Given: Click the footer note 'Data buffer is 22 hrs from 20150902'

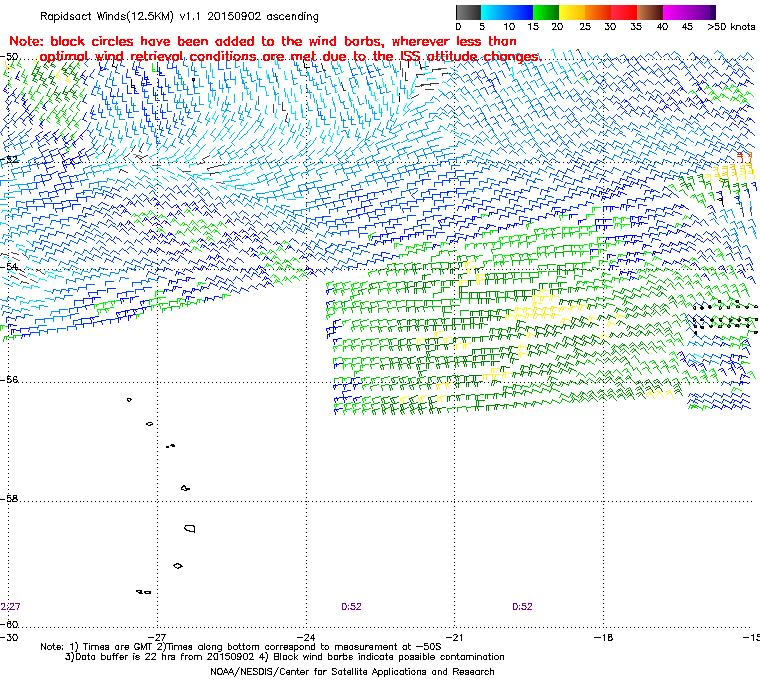Looking at the screenshot, I should point(165,657).
